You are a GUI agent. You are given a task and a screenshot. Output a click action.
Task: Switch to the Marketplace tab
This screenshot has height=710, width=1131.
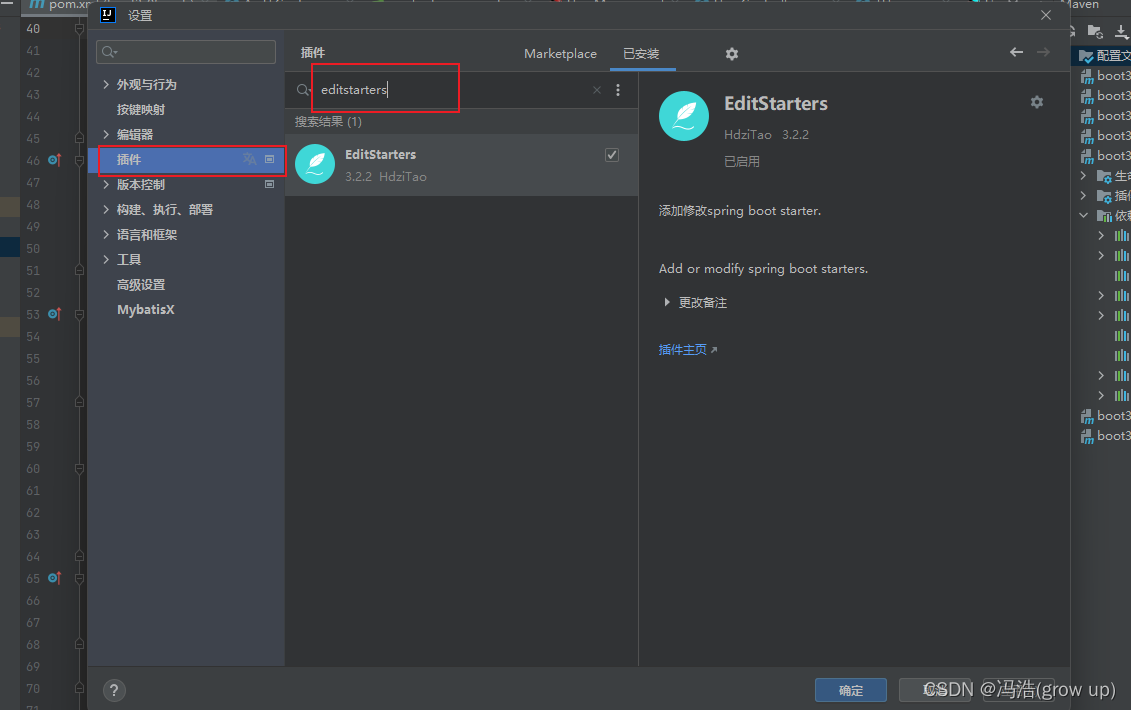click(560, 54)
